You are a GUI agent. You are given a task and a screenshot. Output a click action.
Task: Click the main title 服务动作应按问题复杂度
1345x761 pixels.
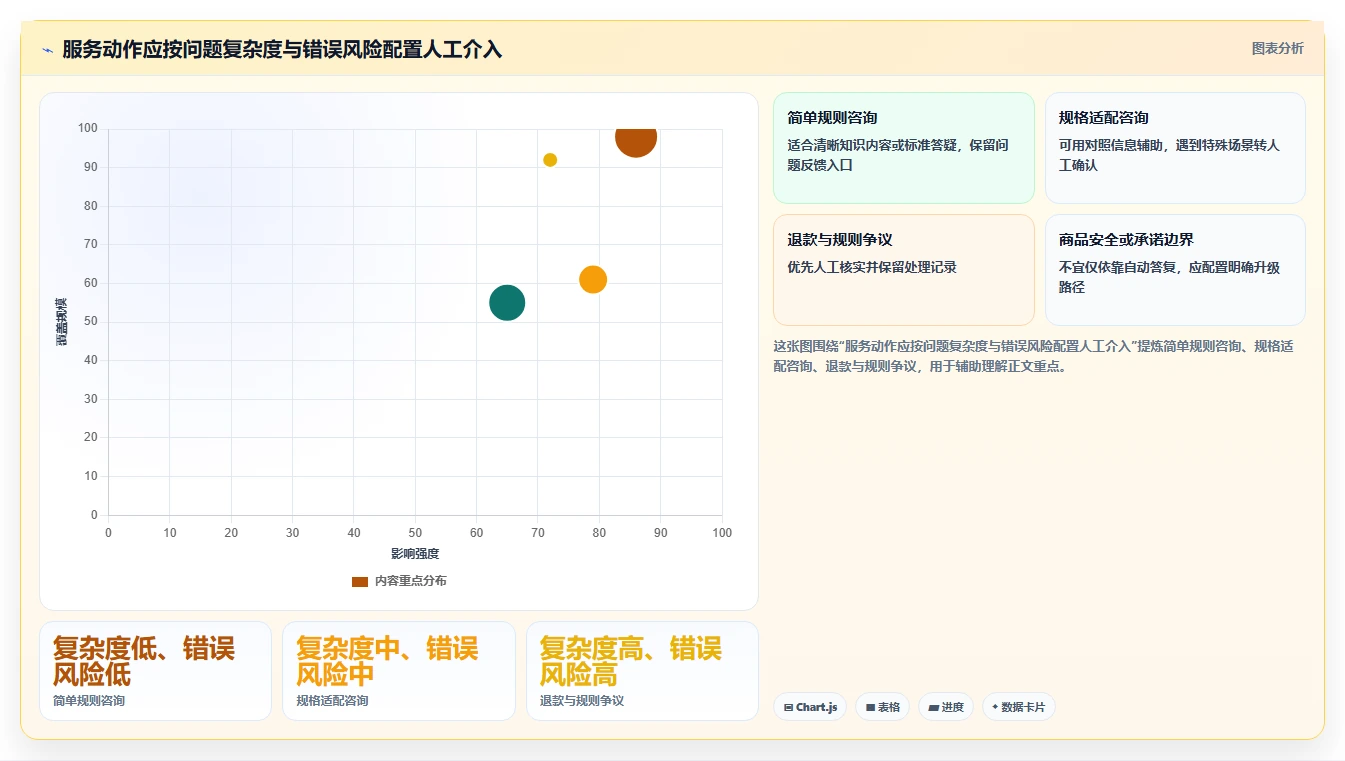[x=282, y=49]
